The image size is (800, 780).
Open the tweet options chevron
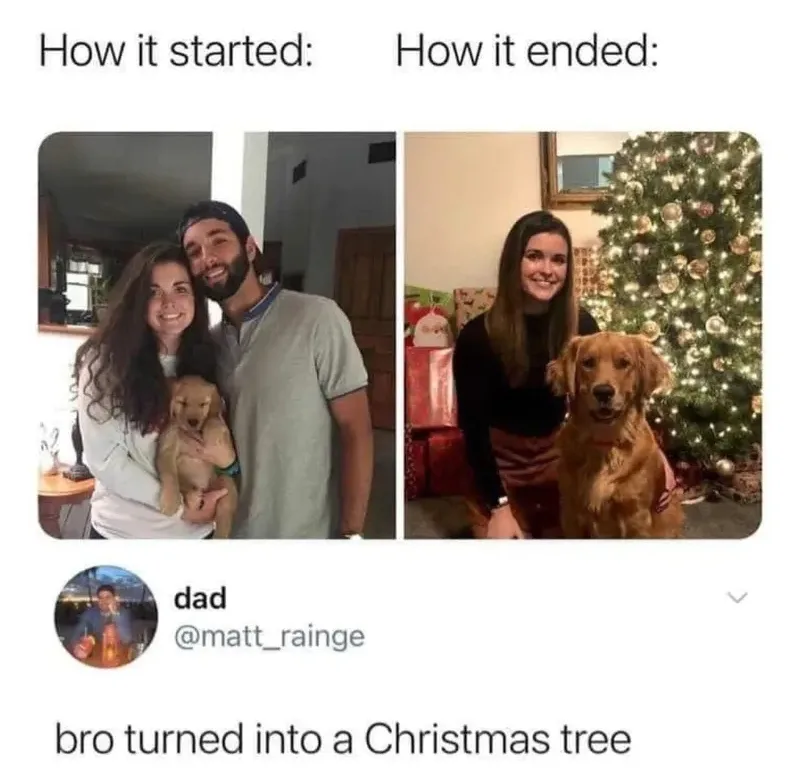click(x=737, y=596)
